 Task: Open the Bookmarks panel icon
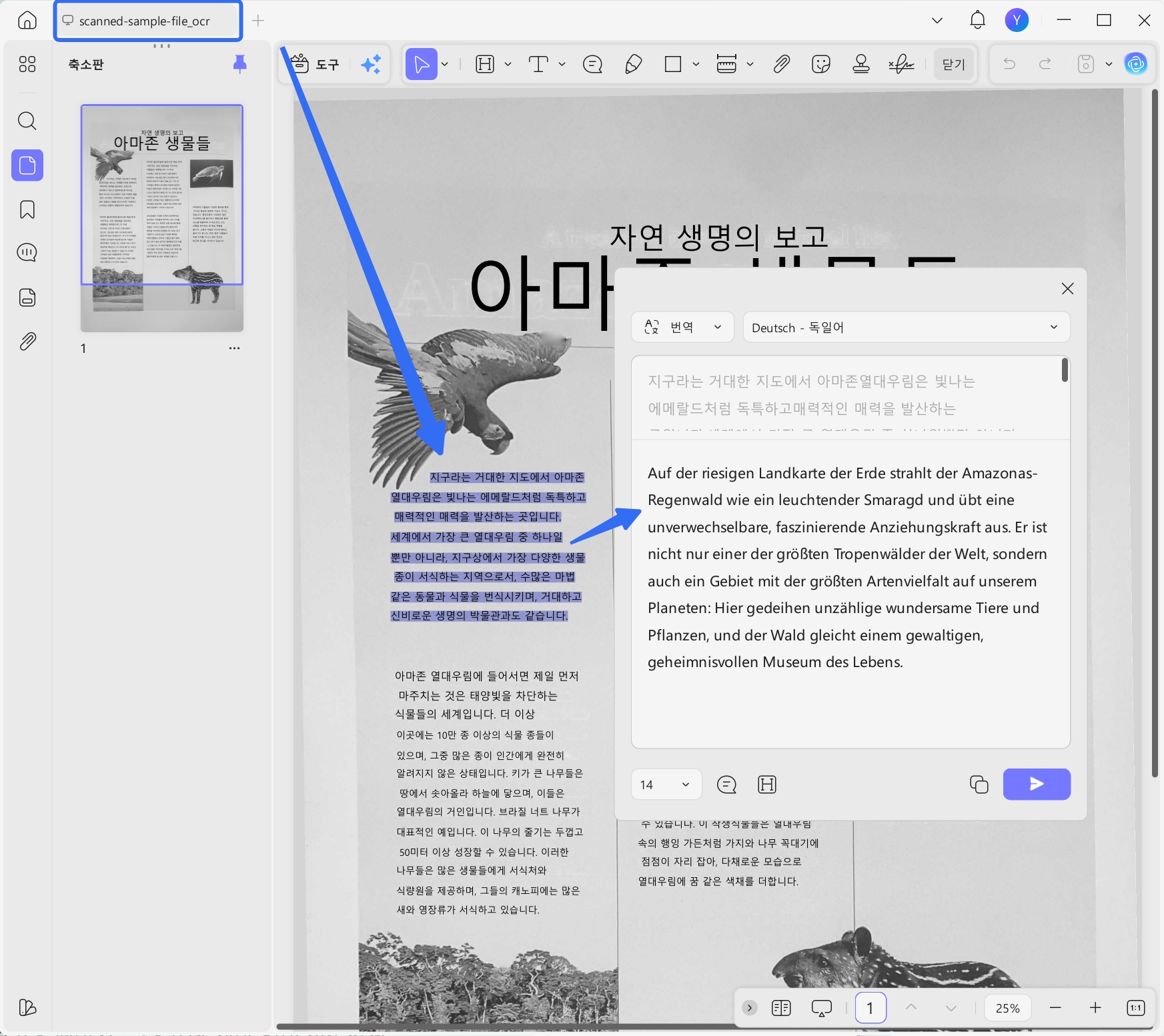(27, 209)
